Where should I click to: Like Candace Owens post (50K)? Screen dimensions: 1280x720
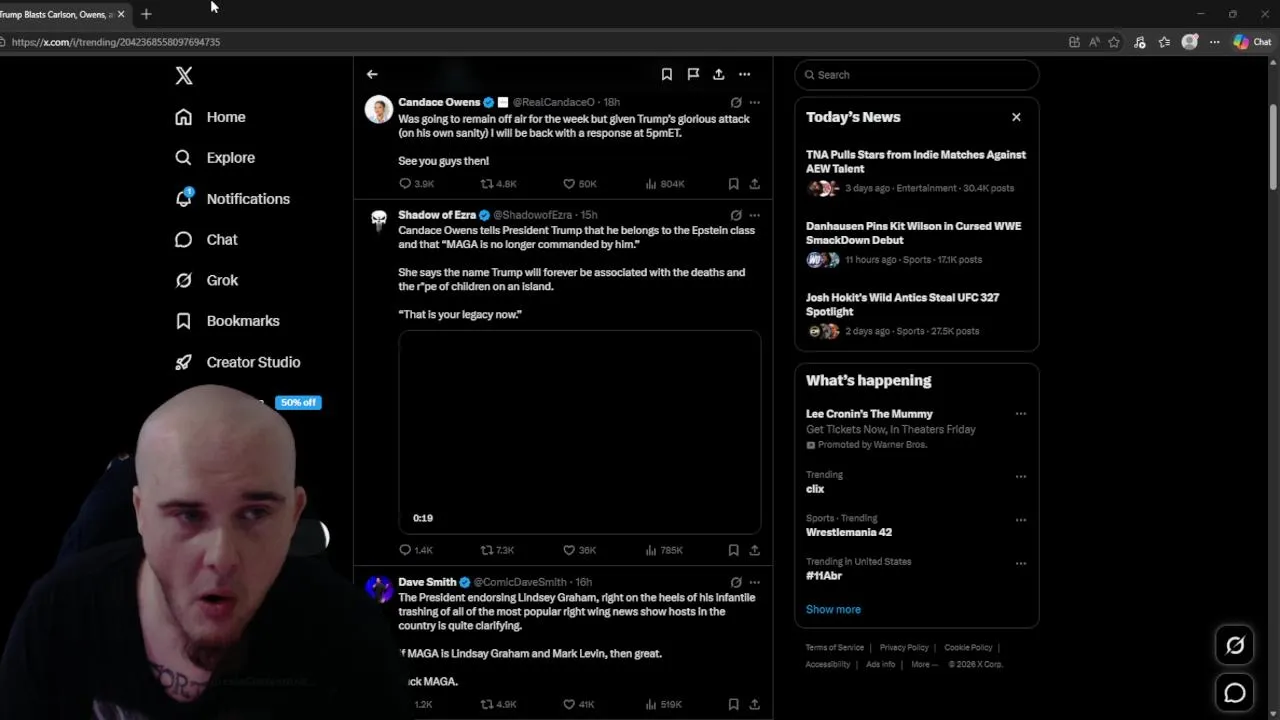coord(580,184)
